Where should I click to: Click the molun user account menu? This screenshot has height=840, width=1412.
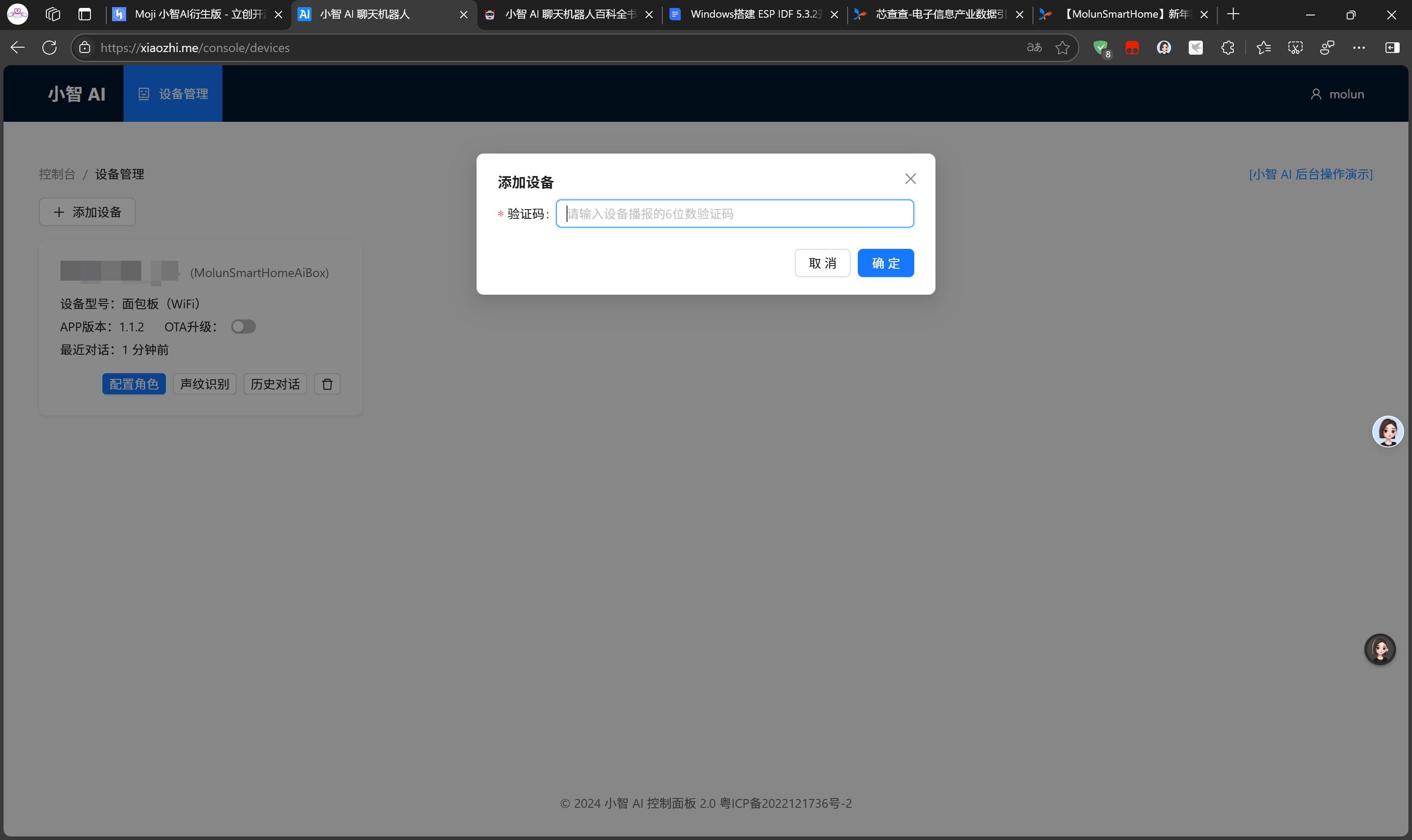coord(1337,94)
